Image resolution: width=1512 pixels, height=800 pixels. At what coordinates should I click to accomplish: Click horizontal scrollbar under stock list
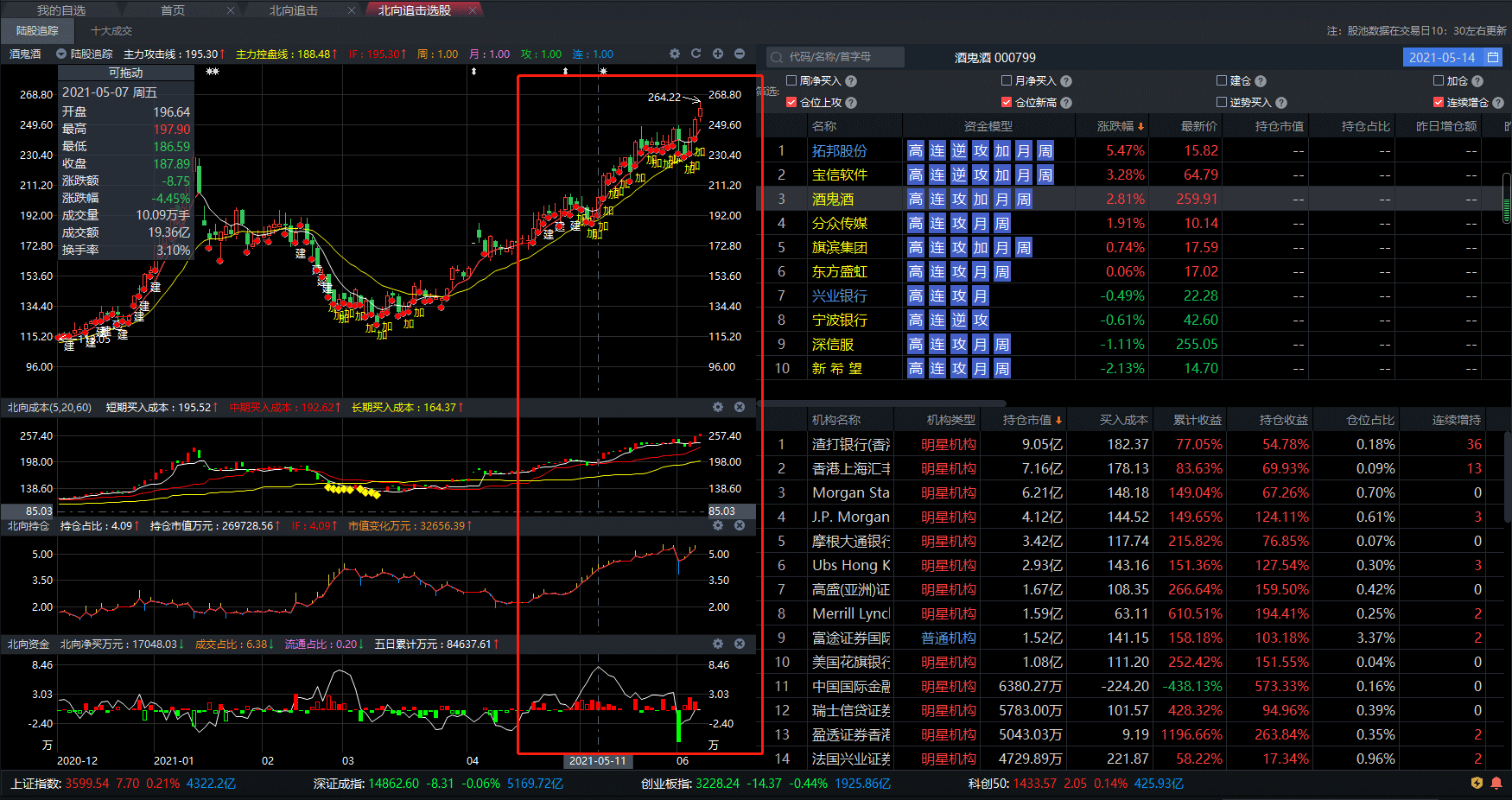pos(883,403)
